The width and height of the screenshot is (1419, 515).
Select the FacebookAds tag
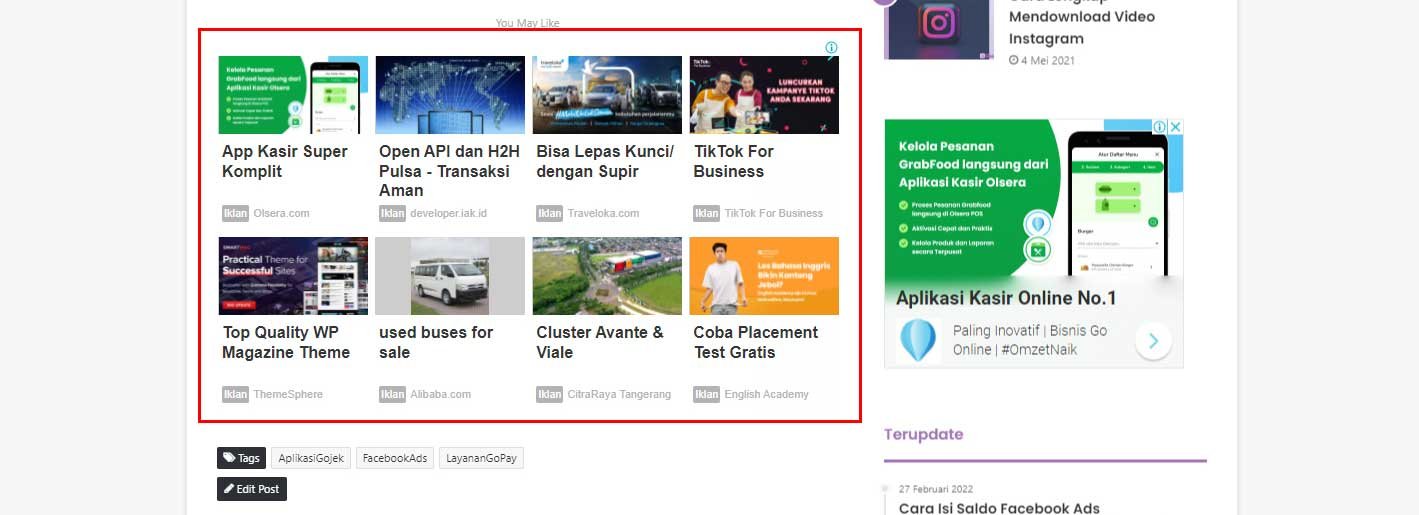click(395, 458)
